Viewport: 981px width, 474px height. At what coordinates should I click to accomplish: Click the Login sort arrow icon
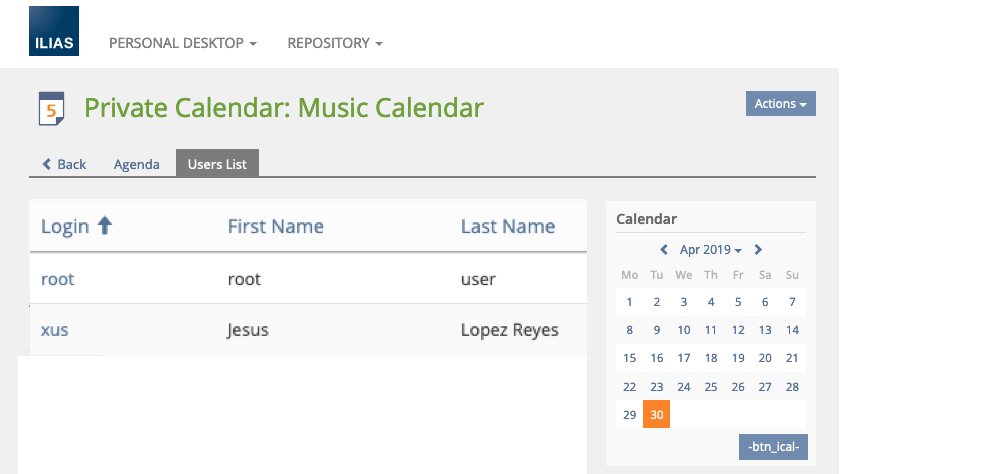pyautogui.click(x=104, y=226)
